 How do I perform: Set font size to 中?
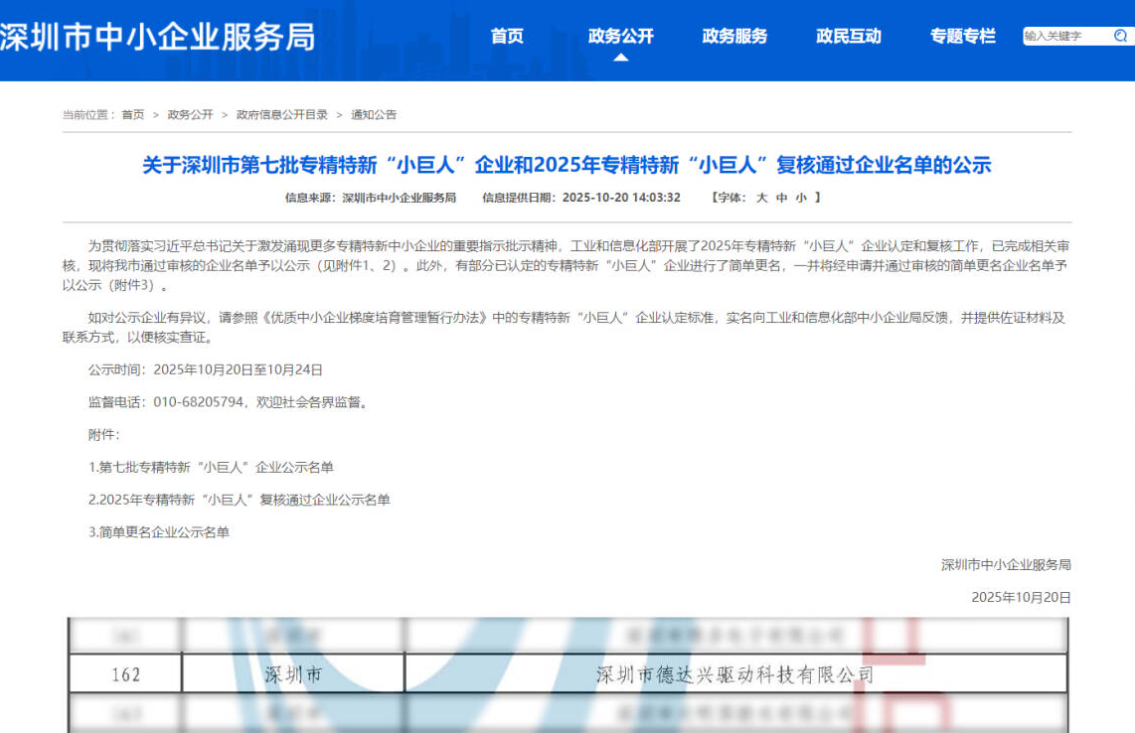781,198
